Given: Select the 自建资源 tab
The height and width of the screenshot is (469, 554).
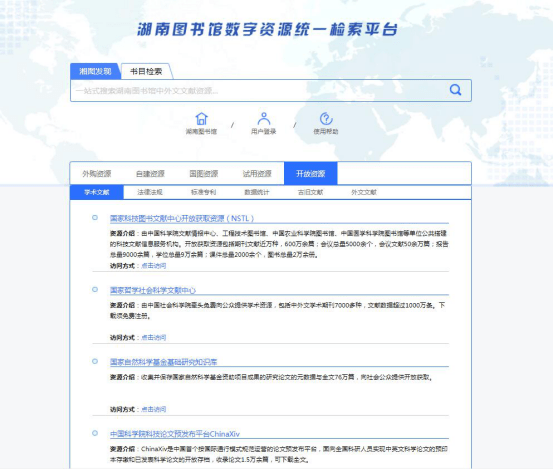Looking at the screenshot, I should [x=150, y=174].
